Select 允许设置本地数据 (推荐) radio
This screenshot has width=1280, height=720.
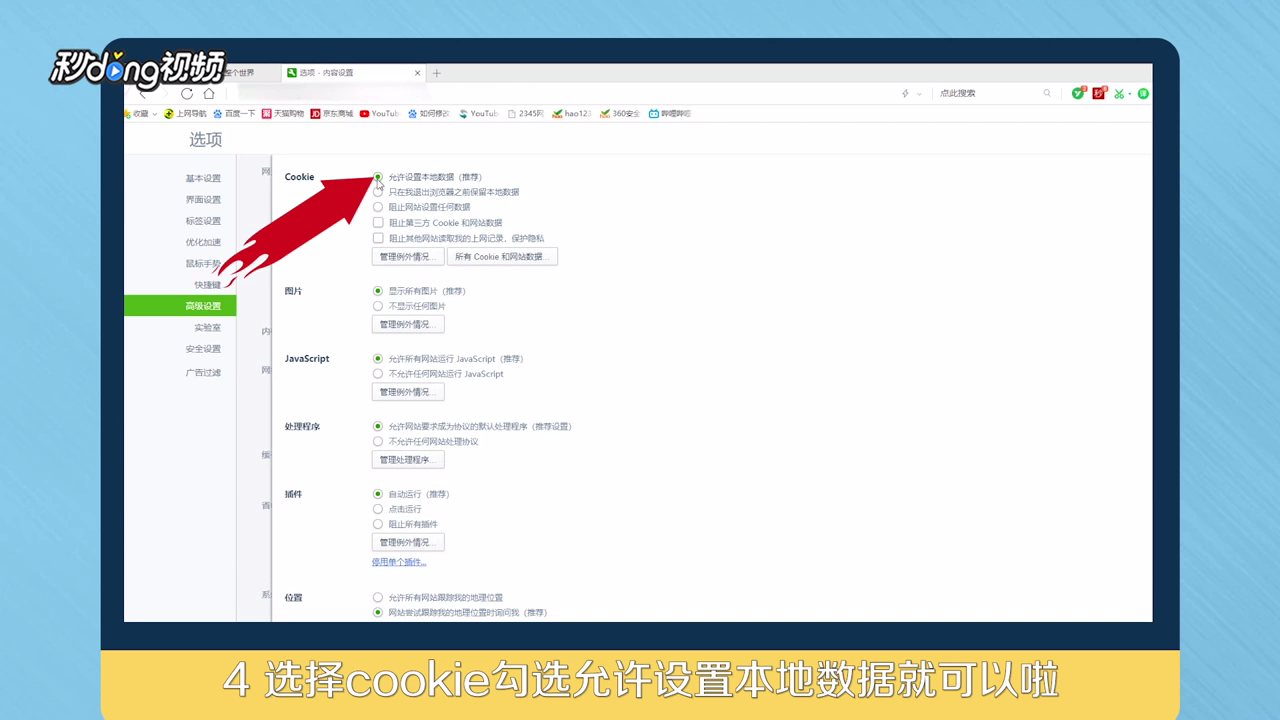click(x=378, y=177)
